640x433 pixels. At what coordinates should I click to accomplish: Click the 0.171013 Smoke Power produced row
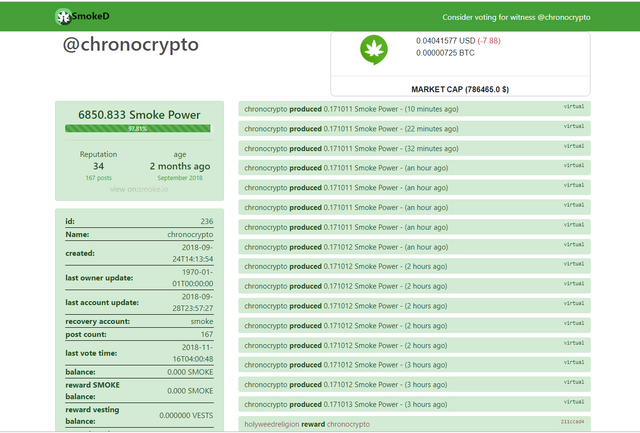pyautogui.click(x=414, y=404)
